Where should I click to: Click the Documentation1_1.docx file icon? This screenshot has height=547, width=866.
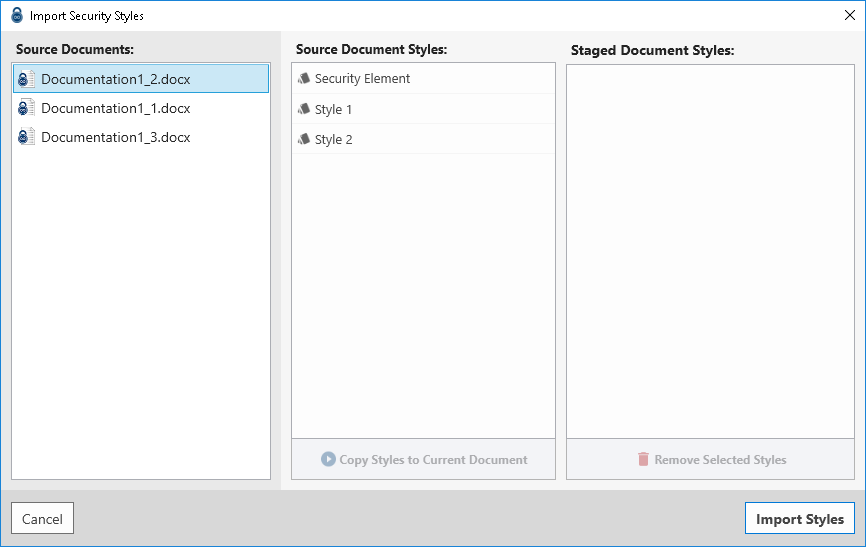click(27, 108)
